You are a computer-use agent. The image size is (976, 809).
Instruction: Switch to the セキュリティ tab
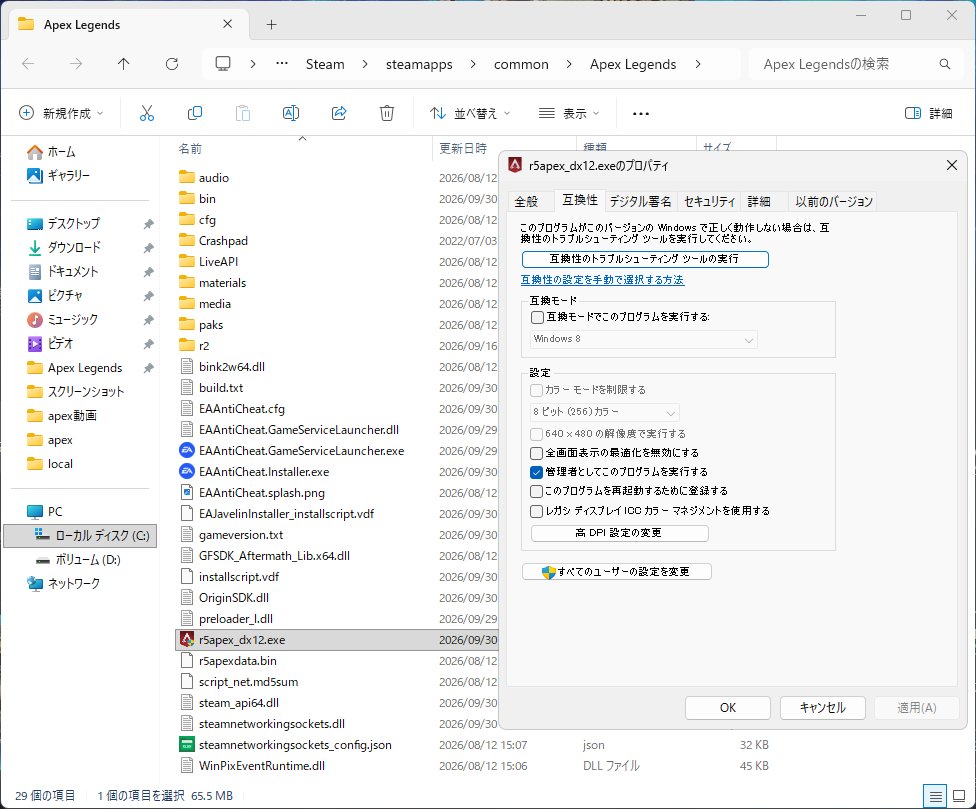pos(710,202)
